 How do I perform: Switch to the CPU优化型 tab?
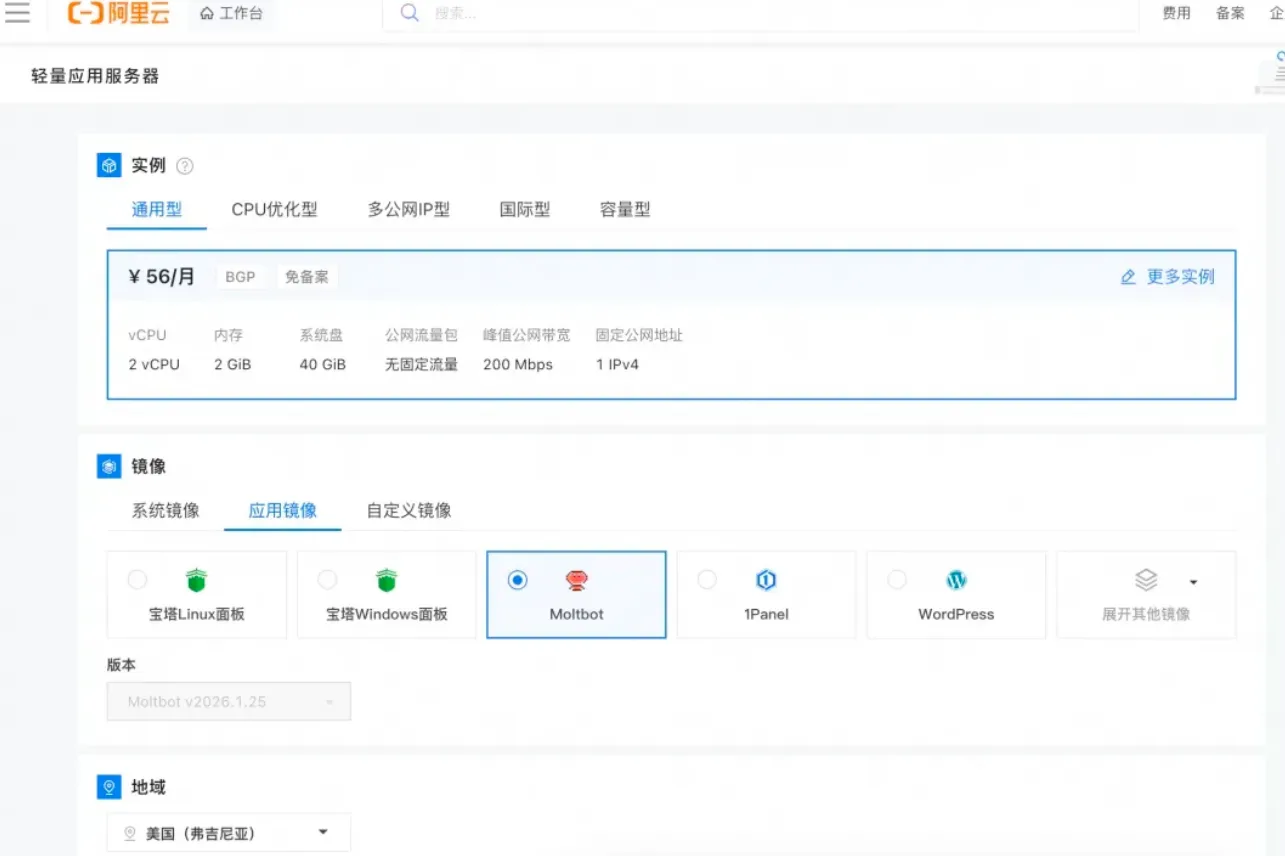[x=275, y=210]
